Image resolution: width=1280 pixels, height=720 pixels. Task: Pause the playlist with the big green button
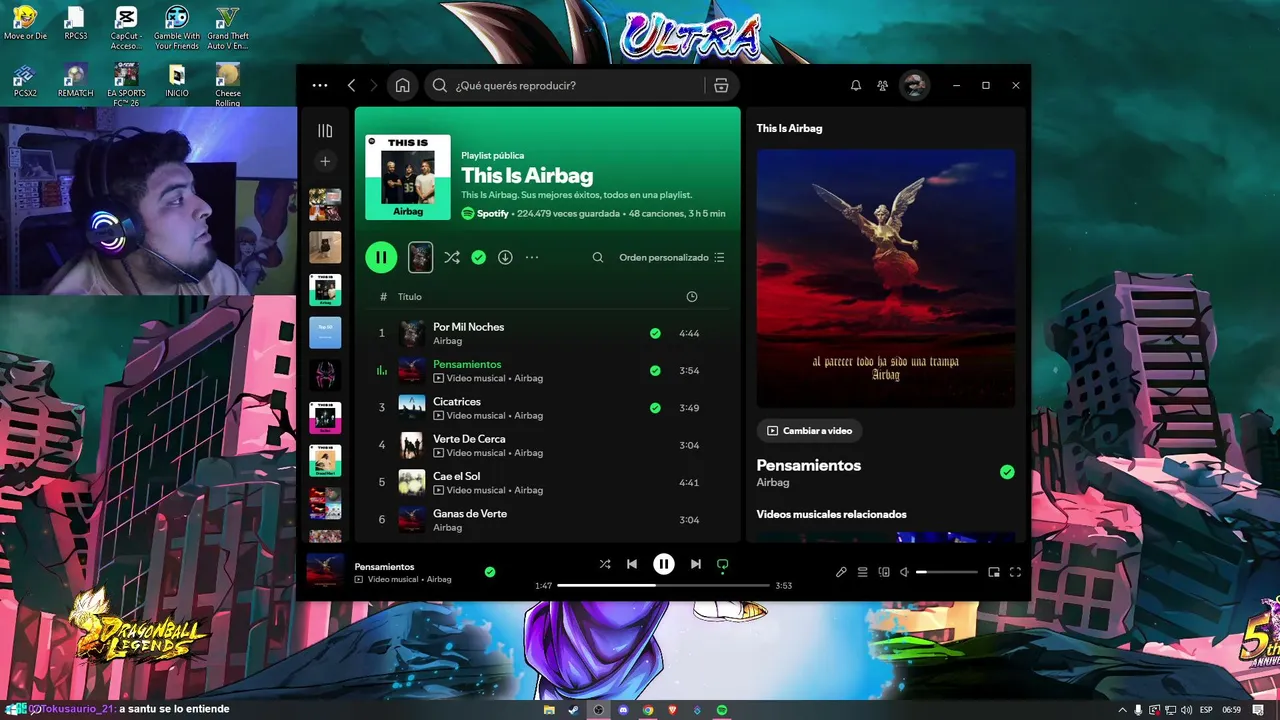[x=381, y=257]
